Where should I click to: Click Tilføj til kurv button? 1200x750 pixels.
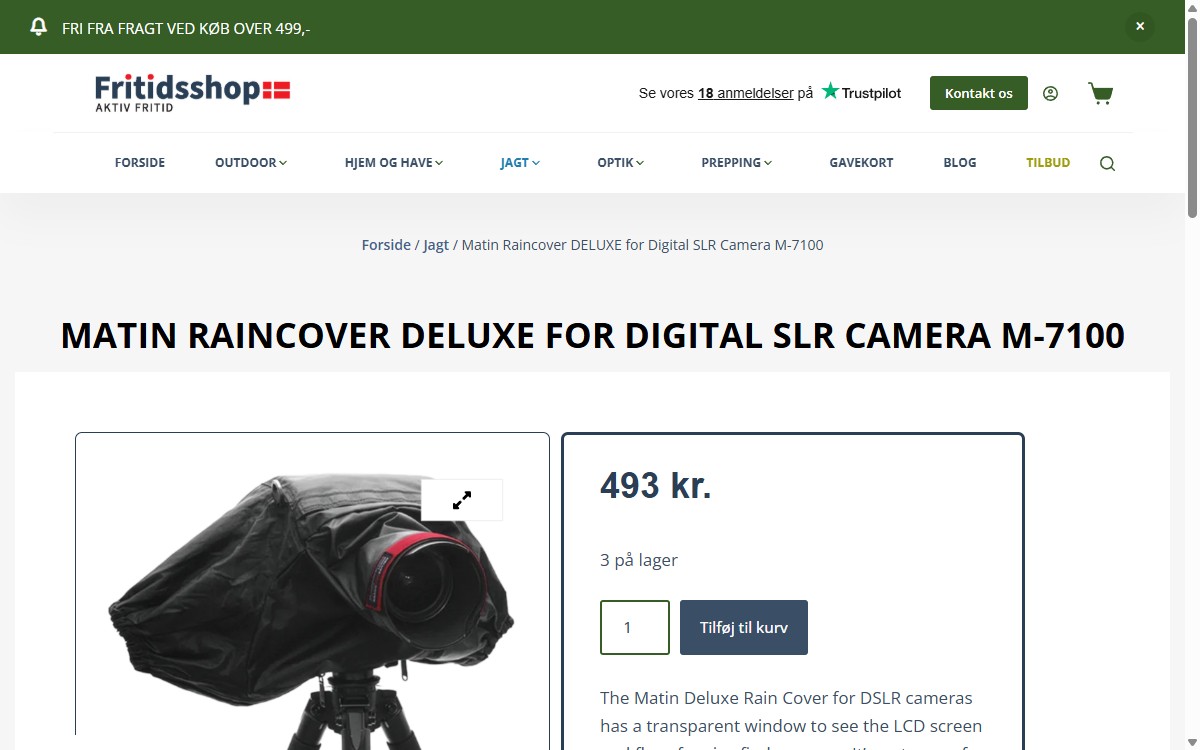click(x=744, y=627)
